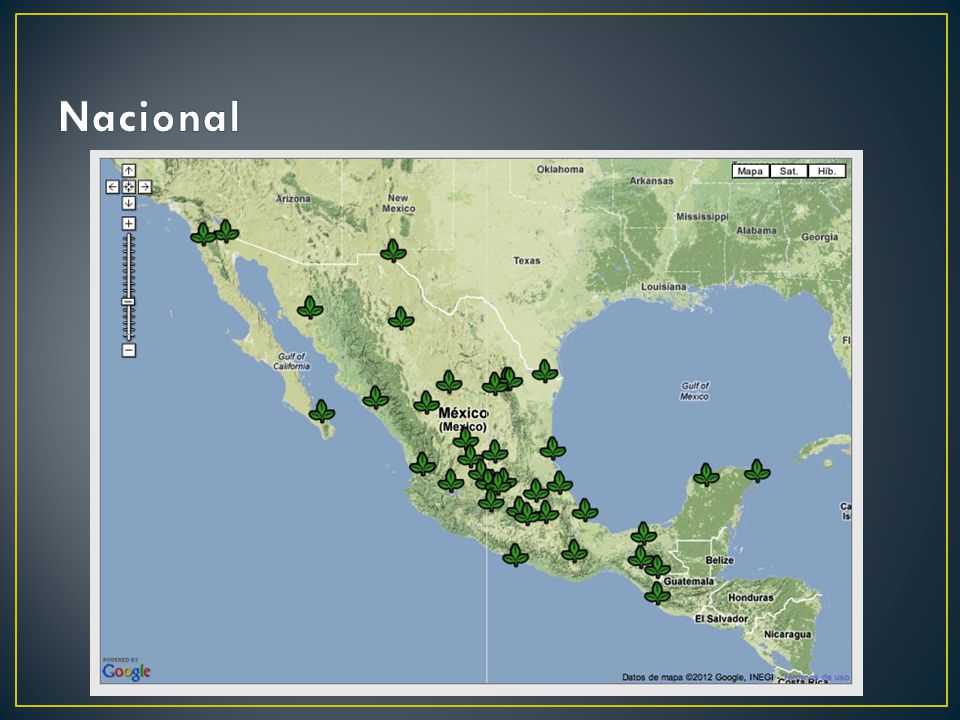
Task: Select the southernmost leaf marker near Guatemala's Pacific coast
Action: coord(658,593)
